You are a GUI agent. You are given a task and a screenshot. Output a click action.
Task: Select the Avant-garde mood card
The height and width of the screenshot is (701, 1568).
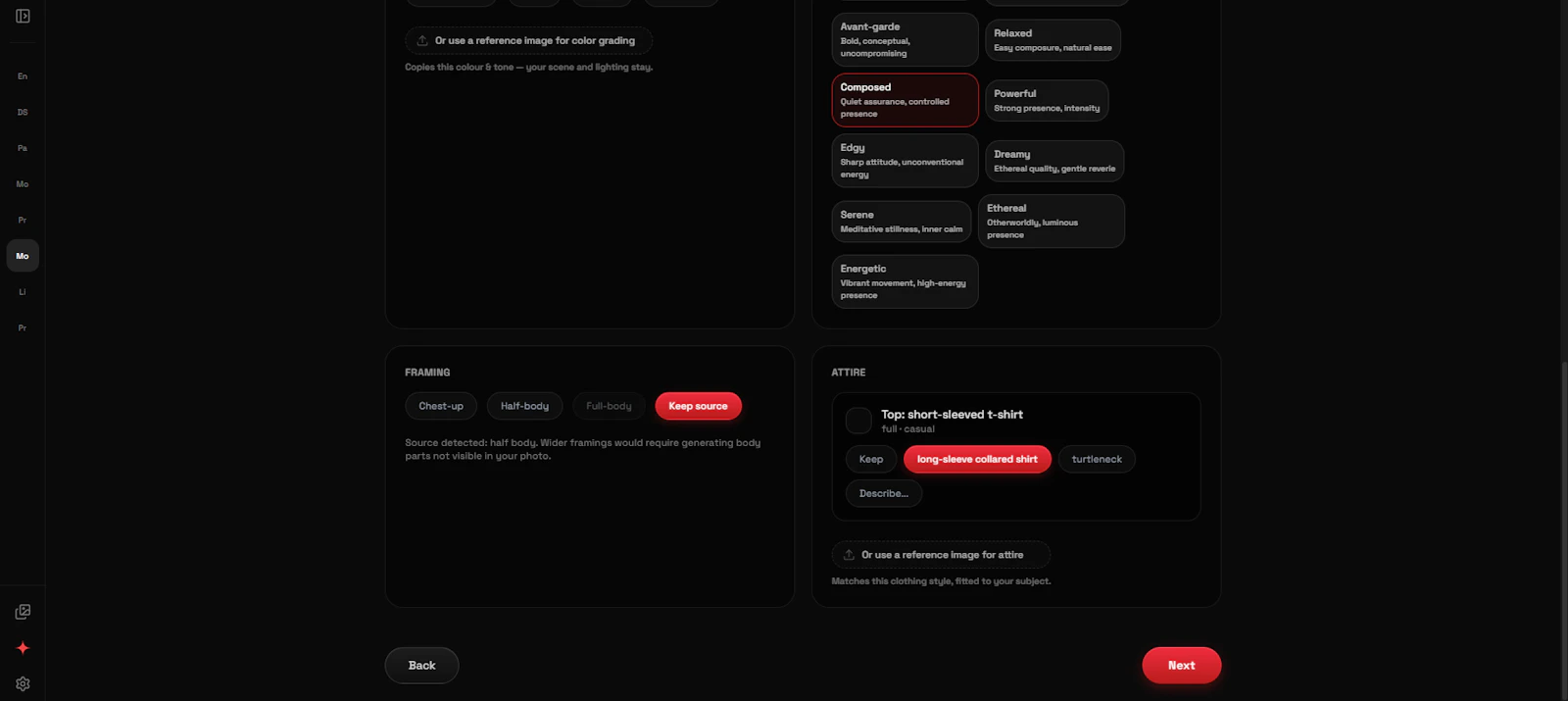pos(905,39)
